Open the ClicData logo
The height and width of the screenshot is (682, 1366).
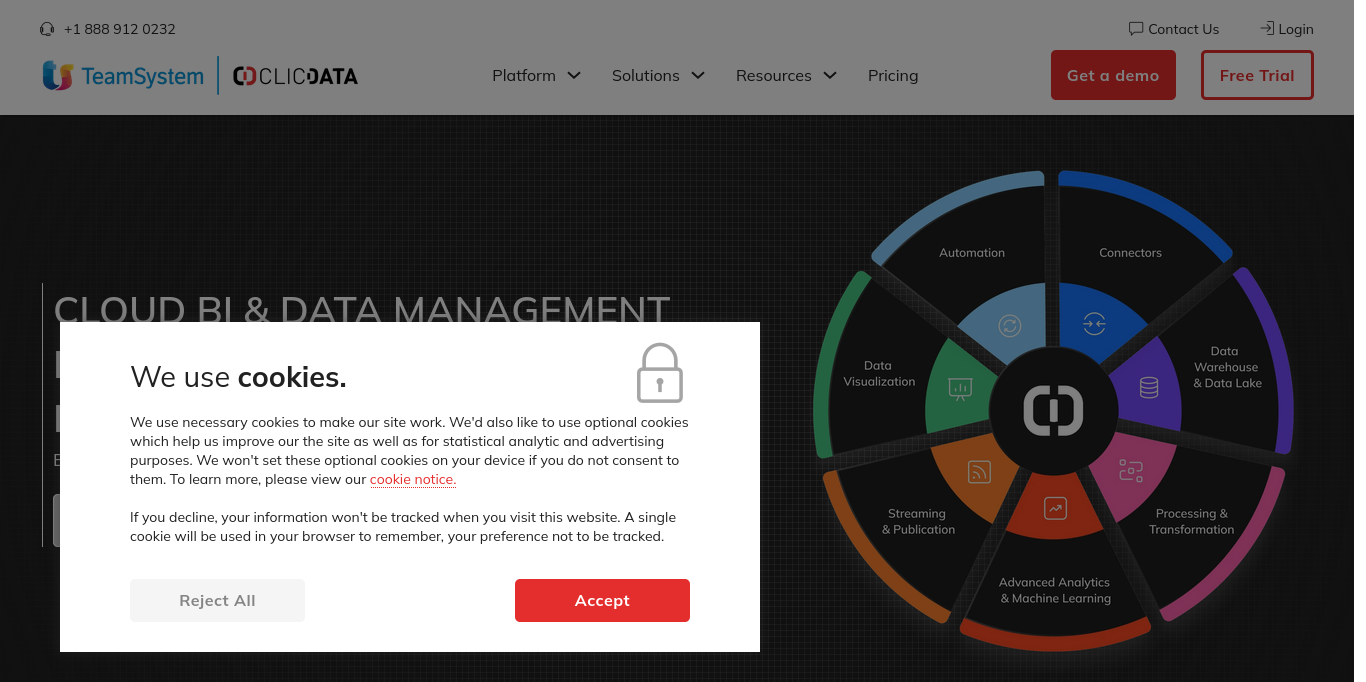(295, 76)
